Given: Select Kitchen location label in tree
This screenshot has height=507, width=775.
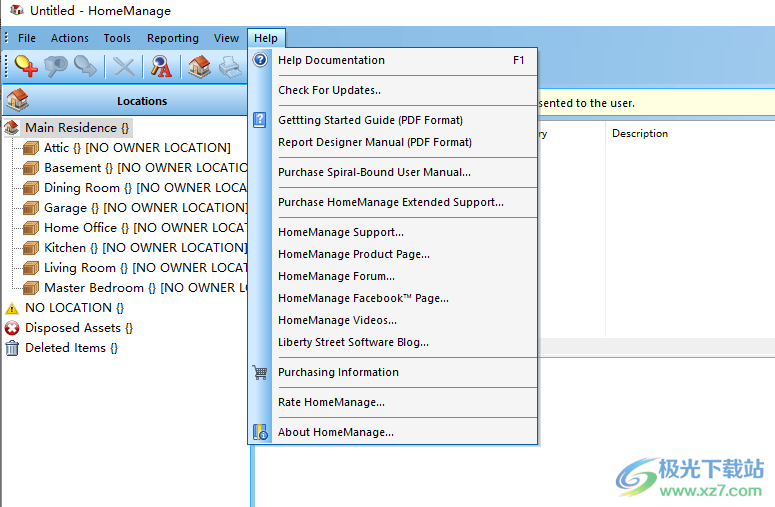Looking at the screenshot, I should tap(145, 248).
